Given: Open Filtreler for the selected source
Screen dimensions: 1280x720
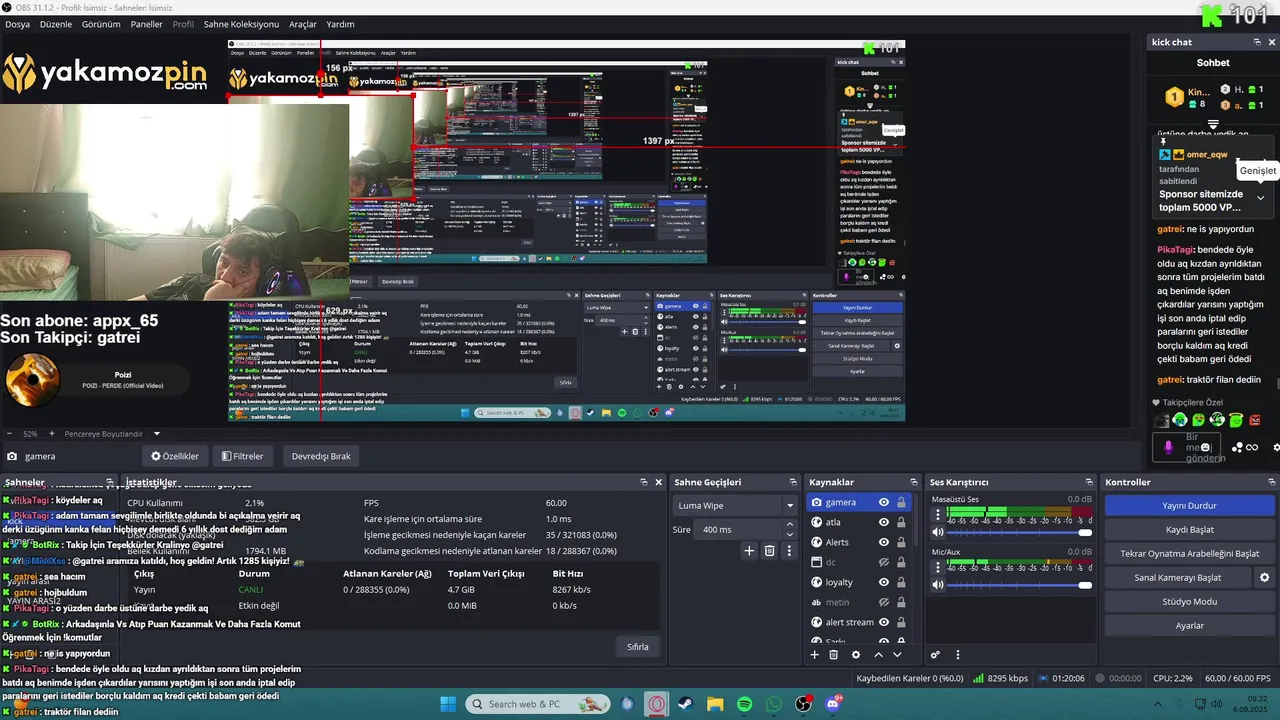Looking at the screenshot, I should click(242, 456).
